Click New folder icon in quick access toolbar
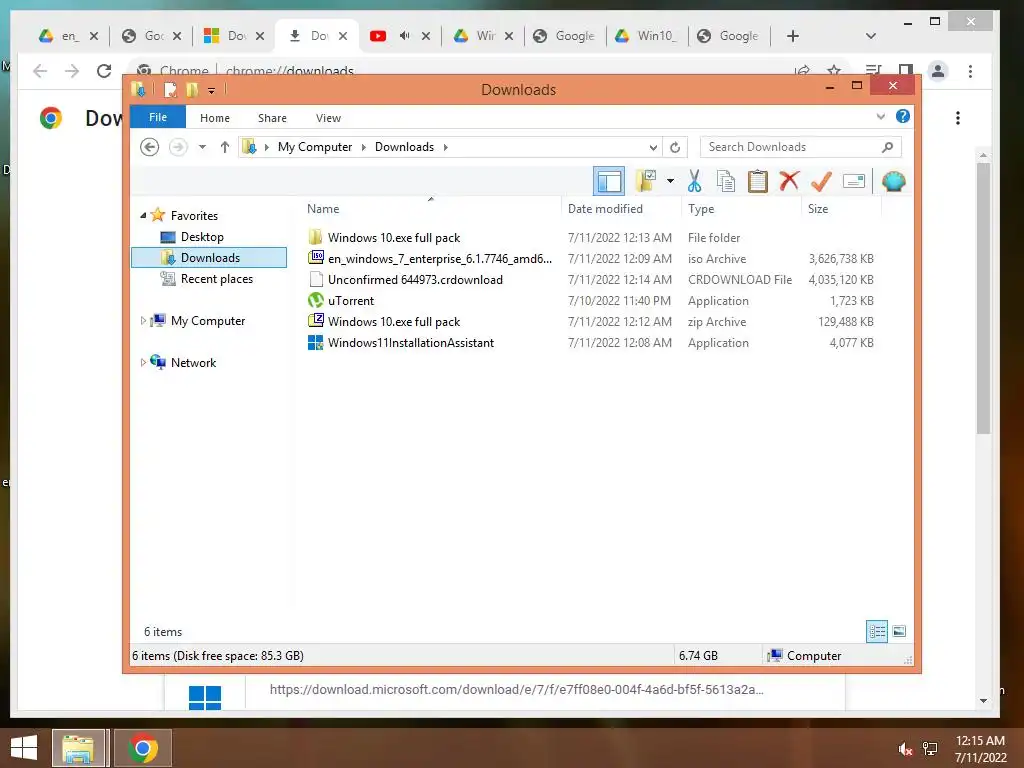This screenshot has width=1024, height=768. (192, 89)
